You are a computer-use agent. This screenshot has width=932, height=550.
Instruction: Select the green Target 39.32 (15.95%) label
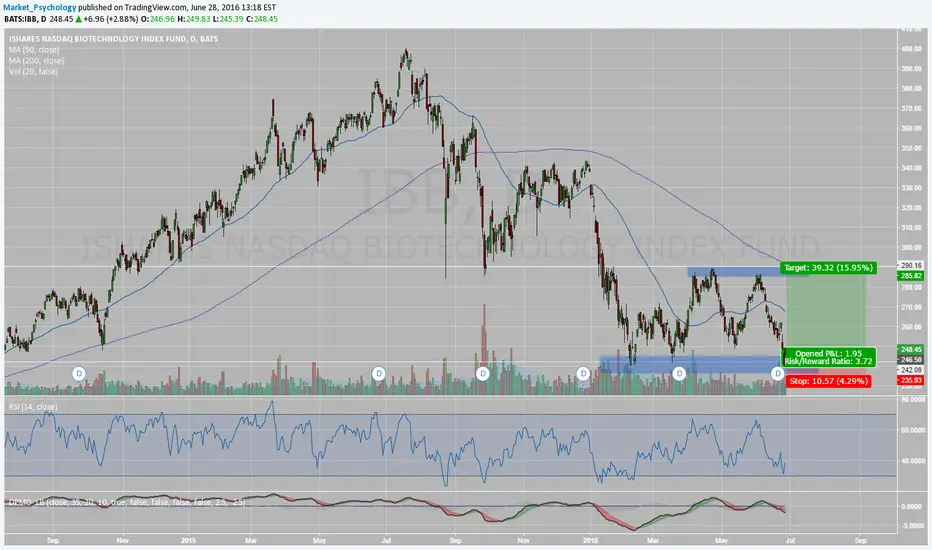coord(828,268)
